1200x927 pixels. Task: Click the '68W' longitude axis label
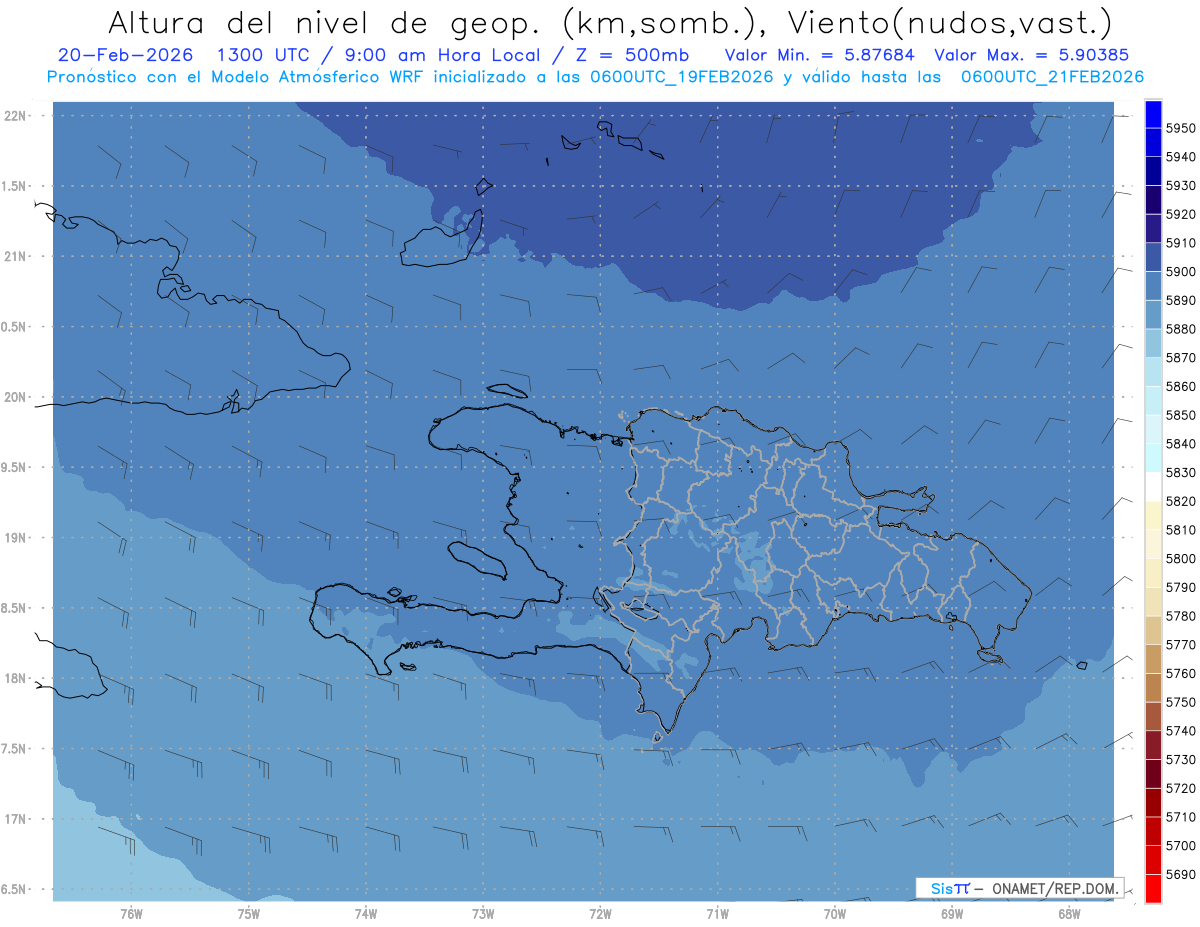tap(1069, 913)
